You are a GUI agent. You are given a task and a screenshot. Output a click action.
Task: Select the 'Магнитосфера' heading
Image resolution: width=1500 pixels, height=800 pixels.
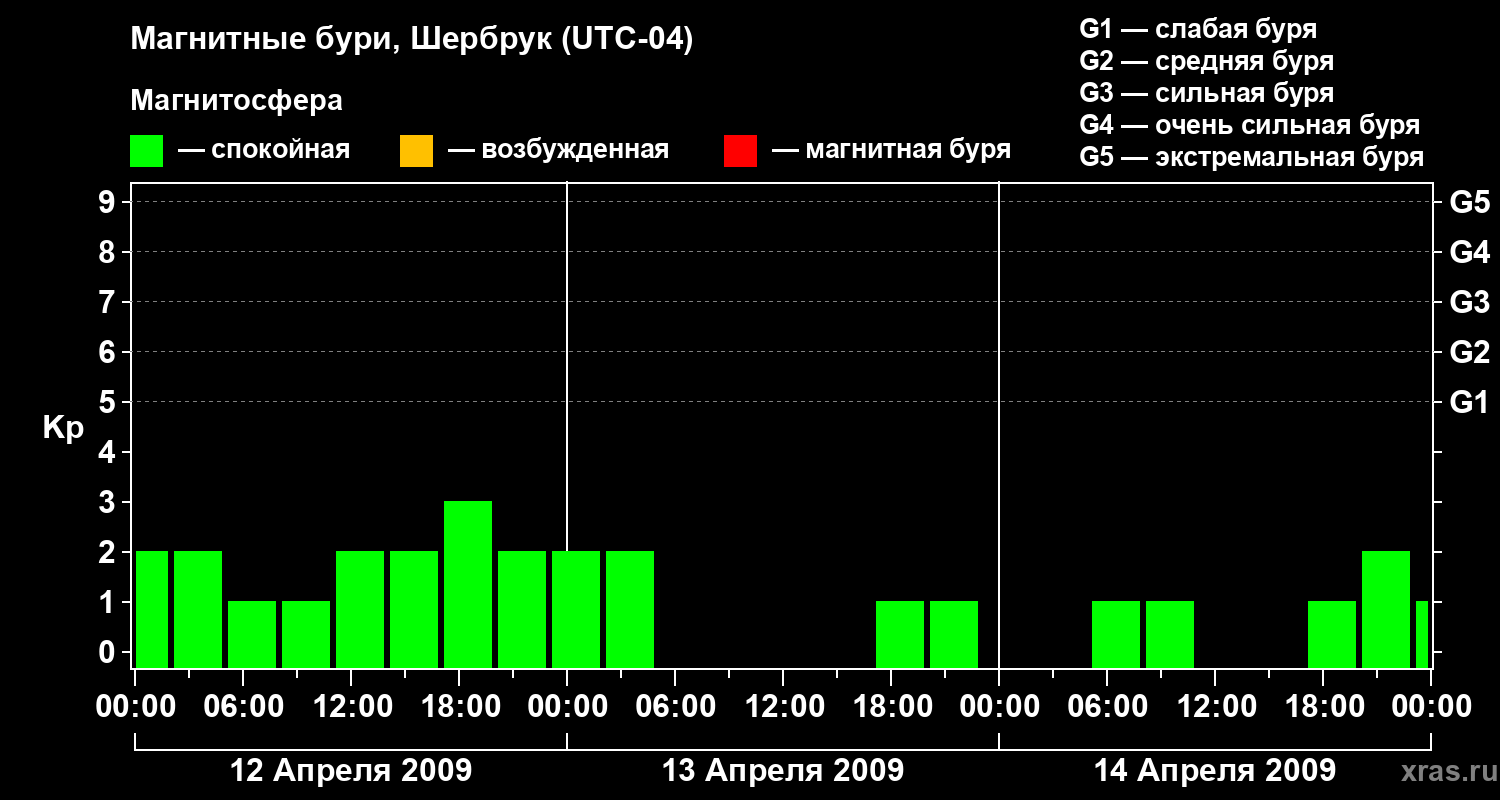point(237,101)
